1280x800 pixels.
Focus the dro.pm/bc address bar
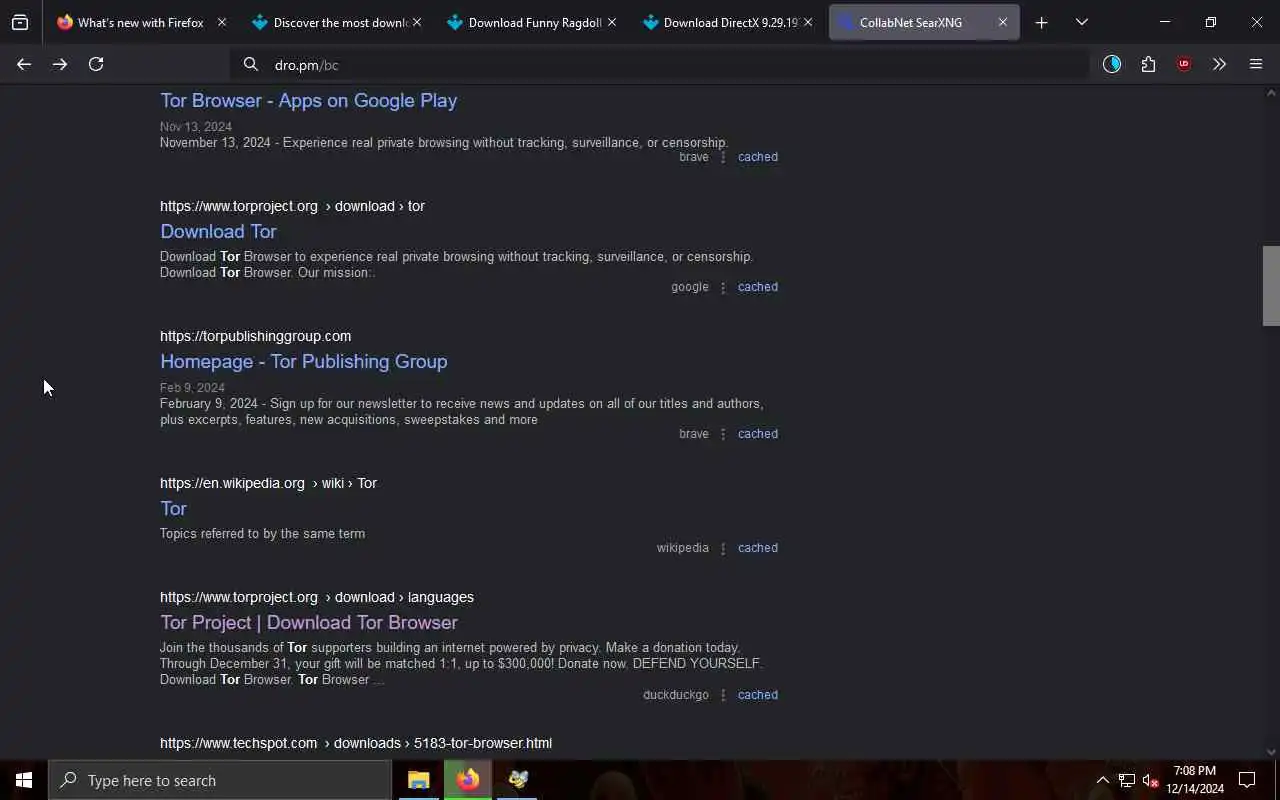point(660,65)
